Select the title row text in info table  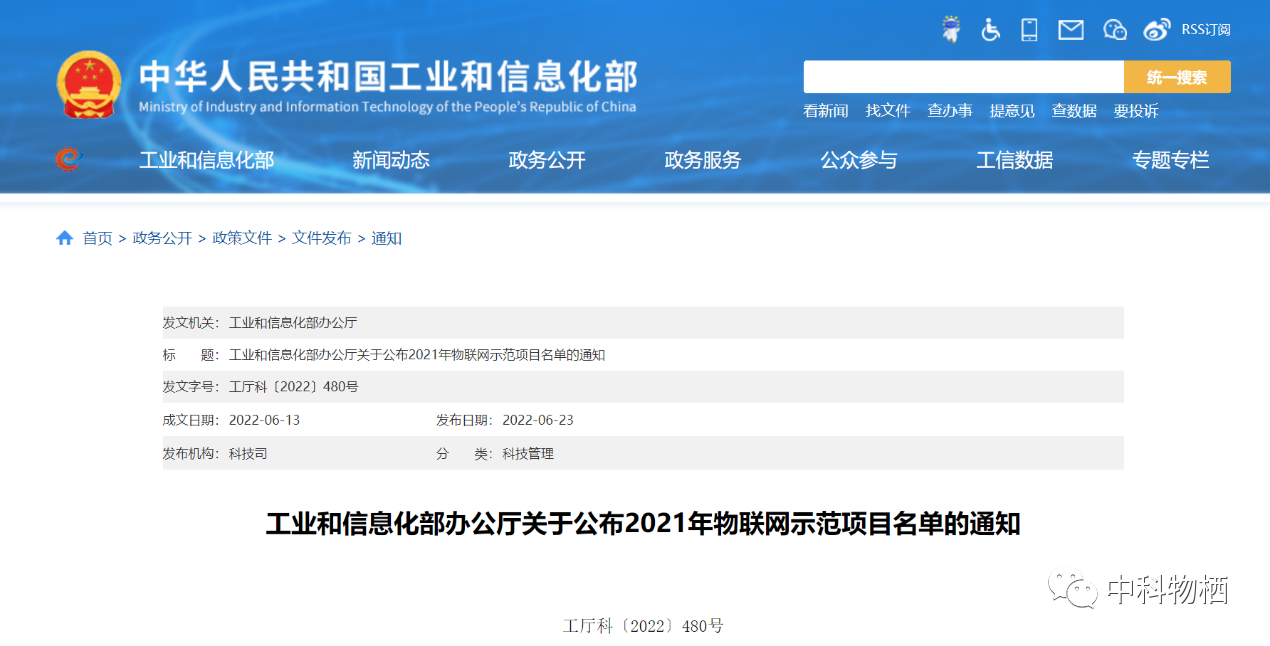pyautogui.click(x=417, y=355)
